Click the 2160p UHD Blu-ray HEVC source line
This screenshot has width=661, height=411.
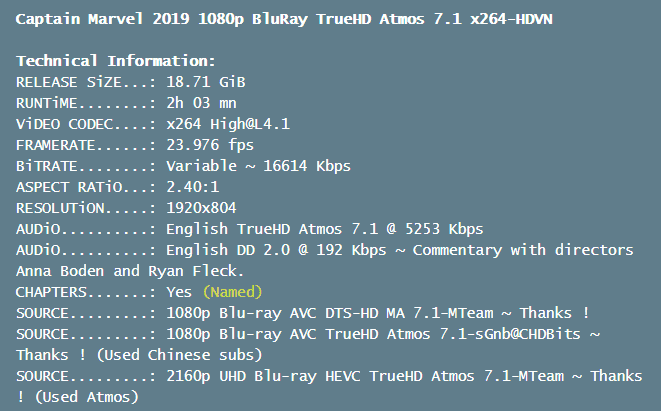(x=329, y=376)
